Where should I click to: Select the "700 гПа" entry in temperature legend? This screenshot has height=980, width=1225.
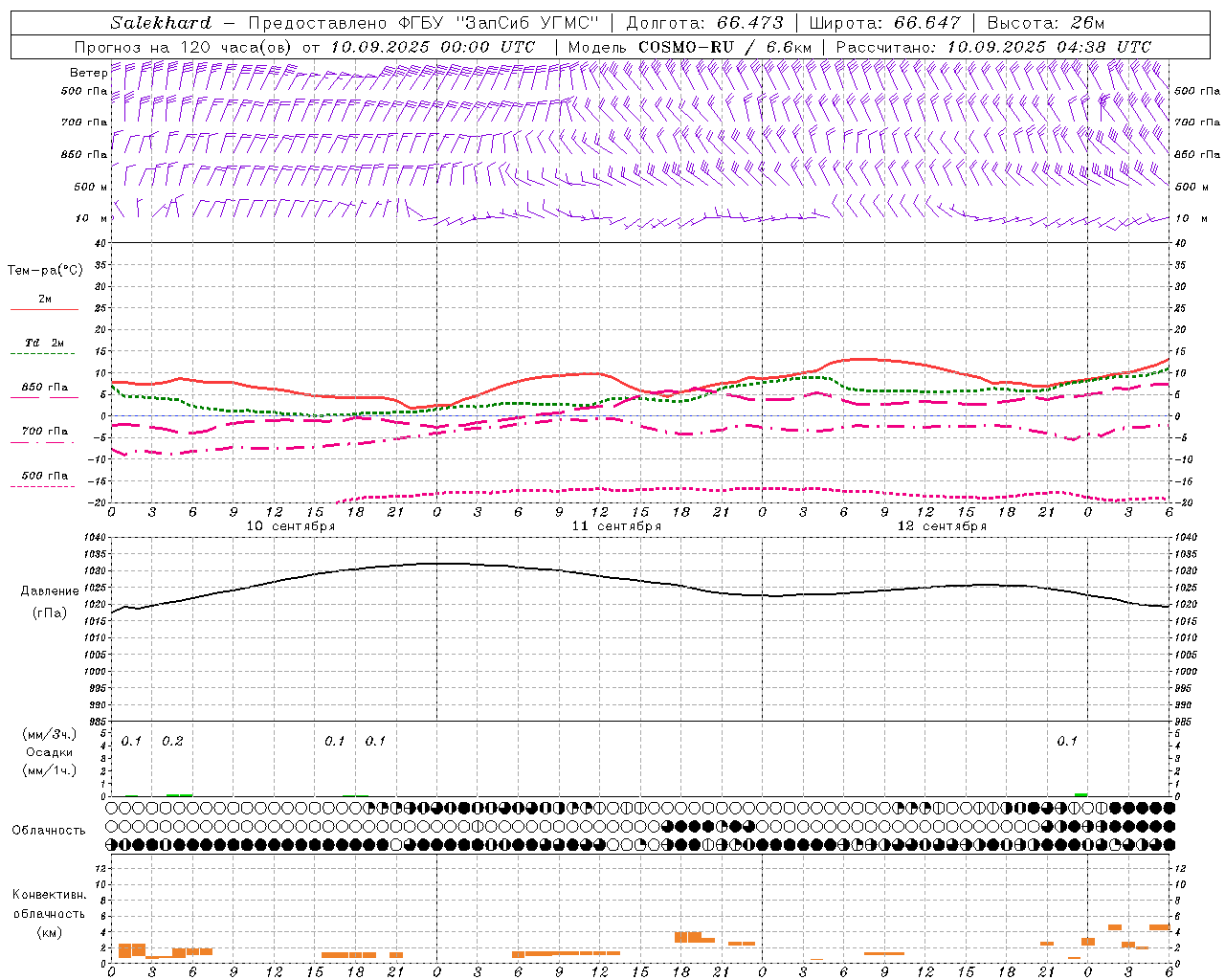[45, 432]
